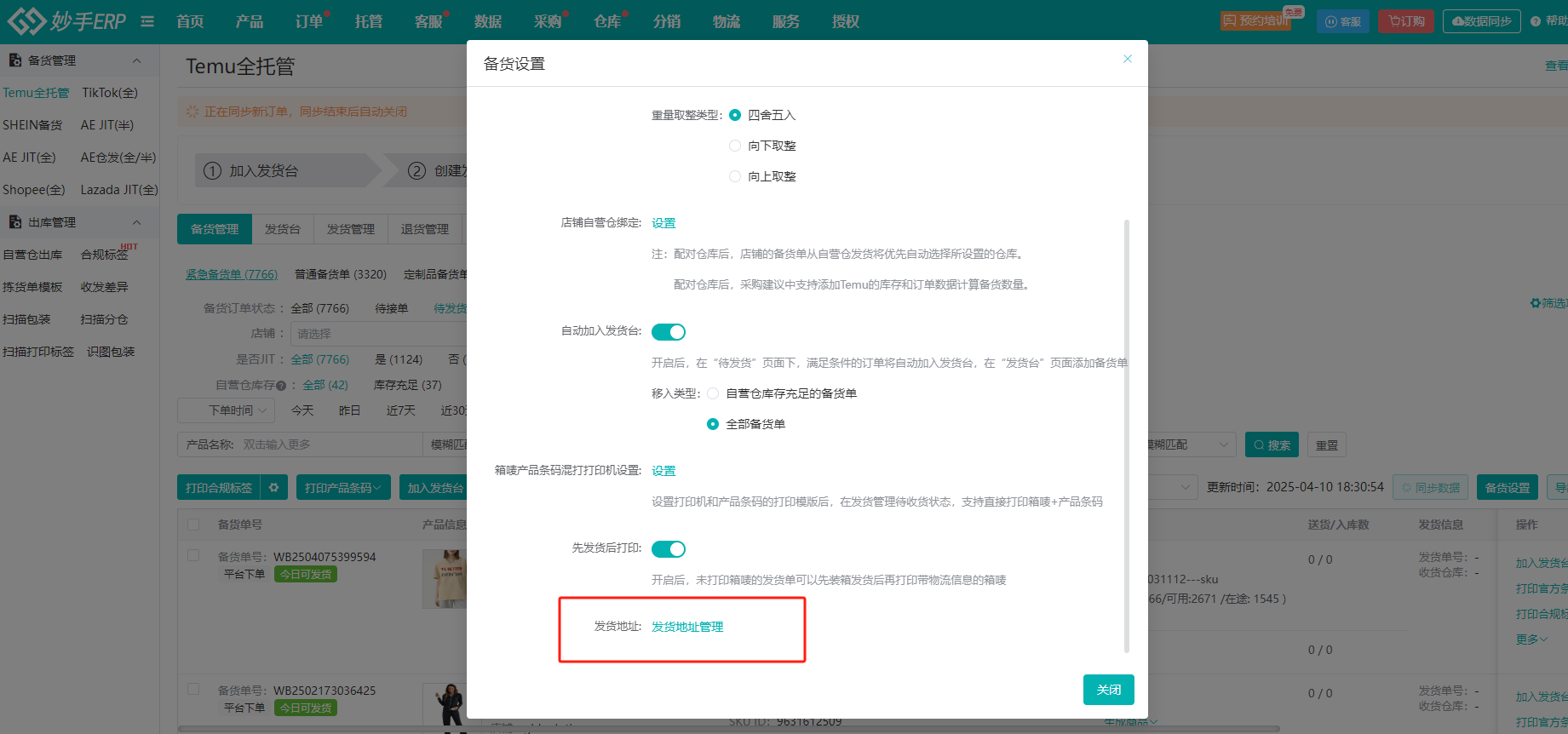
Task: Click the 备货设置 button in toolbar
Action: [x=1508, y=488]
